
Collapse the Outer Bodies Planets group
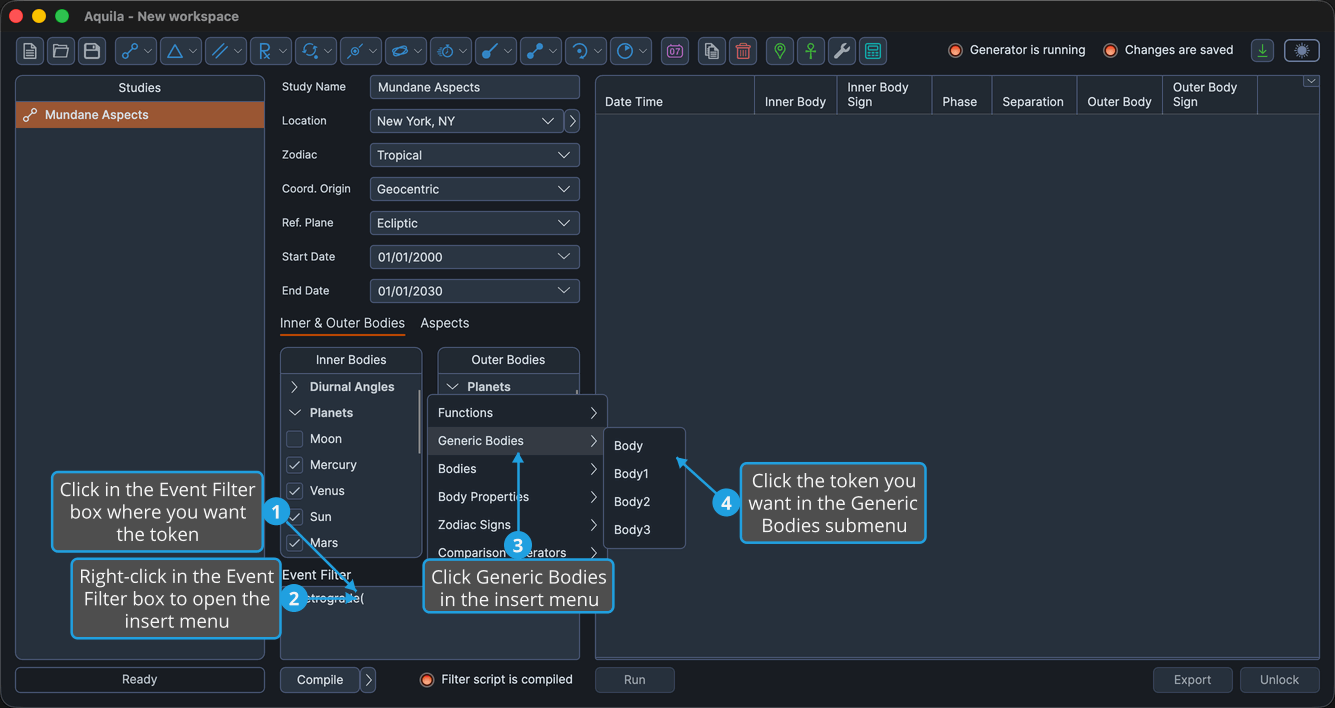(452, 386)
